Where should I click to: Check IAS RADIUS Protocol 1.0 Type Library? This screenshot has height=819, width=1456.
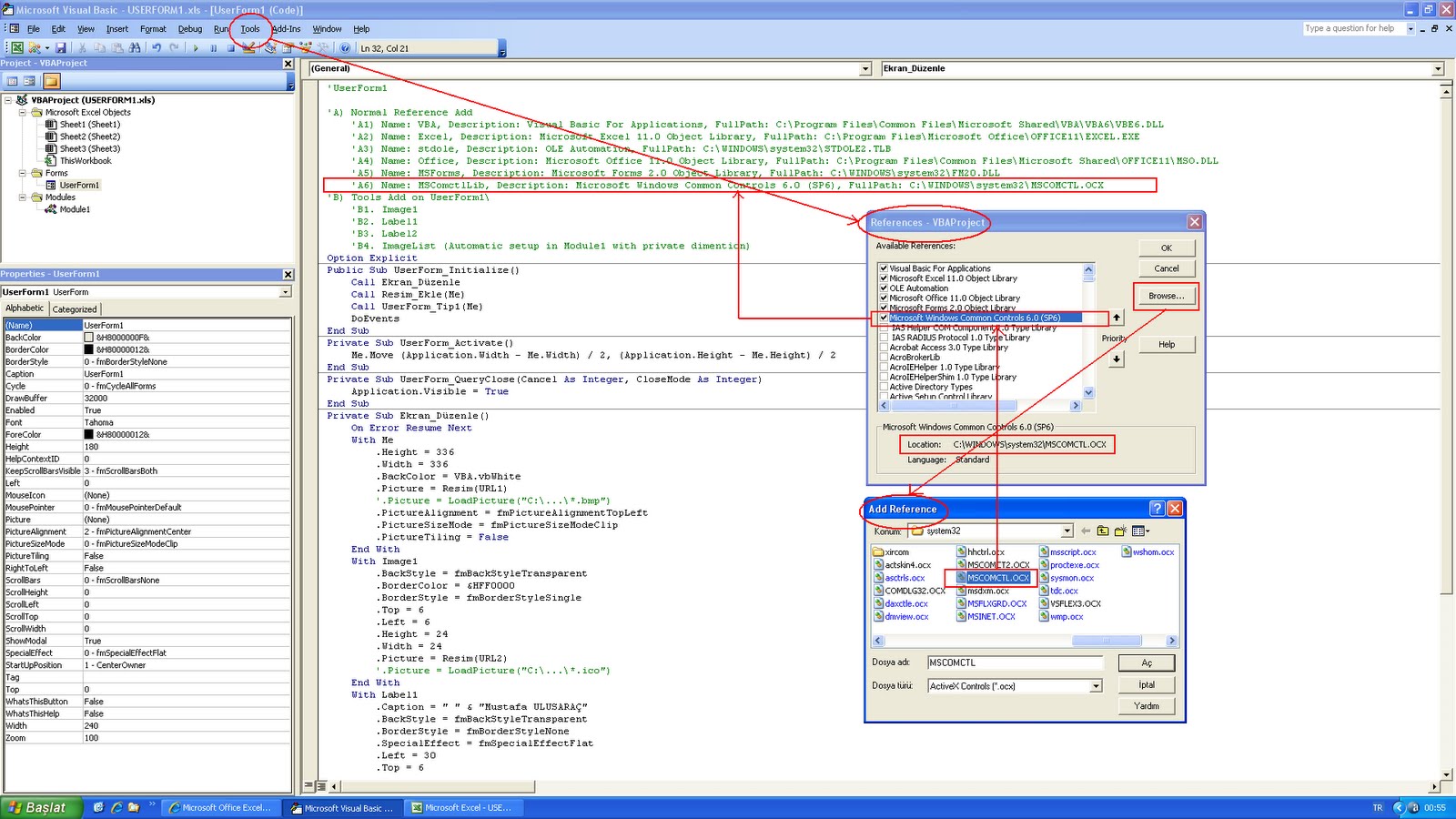point(884,338)
